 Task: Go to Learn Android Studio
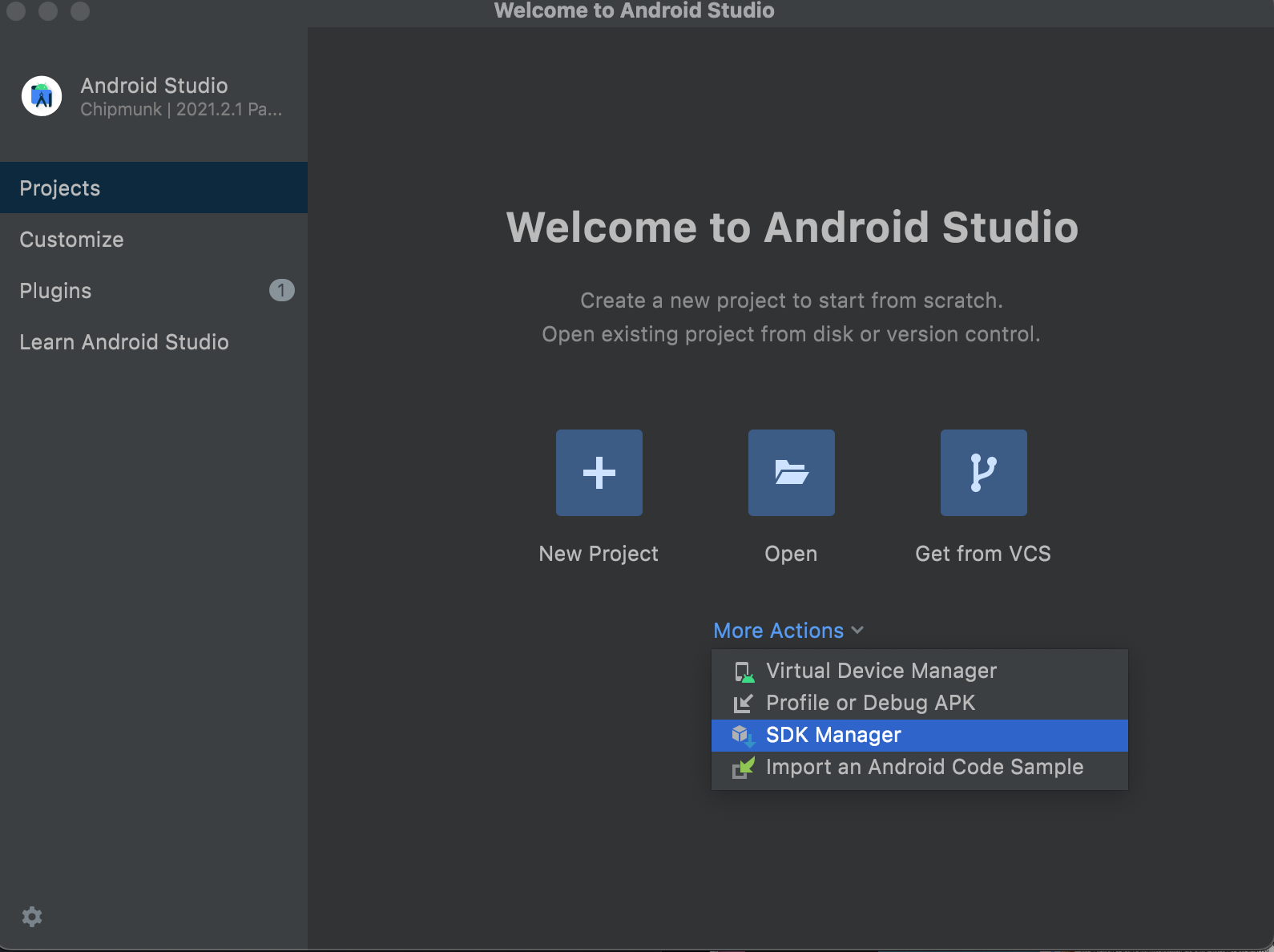(154, 341)
